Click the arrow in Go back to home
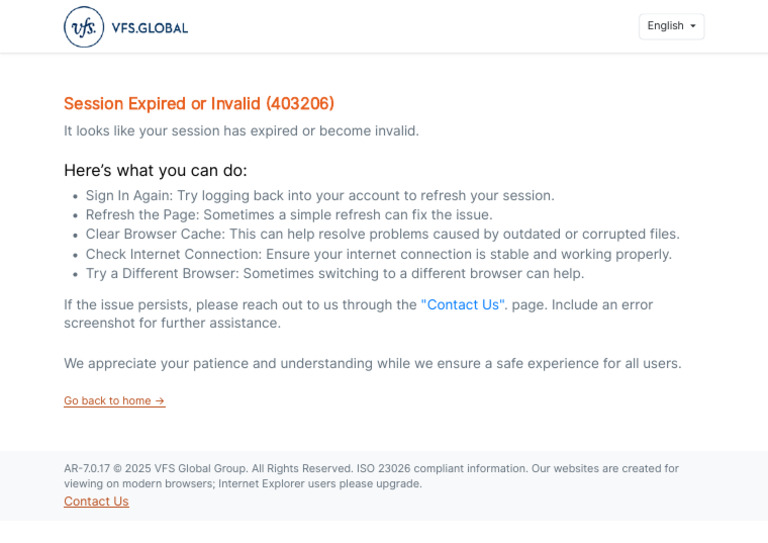768x543 pixels. tap(160, 401)
